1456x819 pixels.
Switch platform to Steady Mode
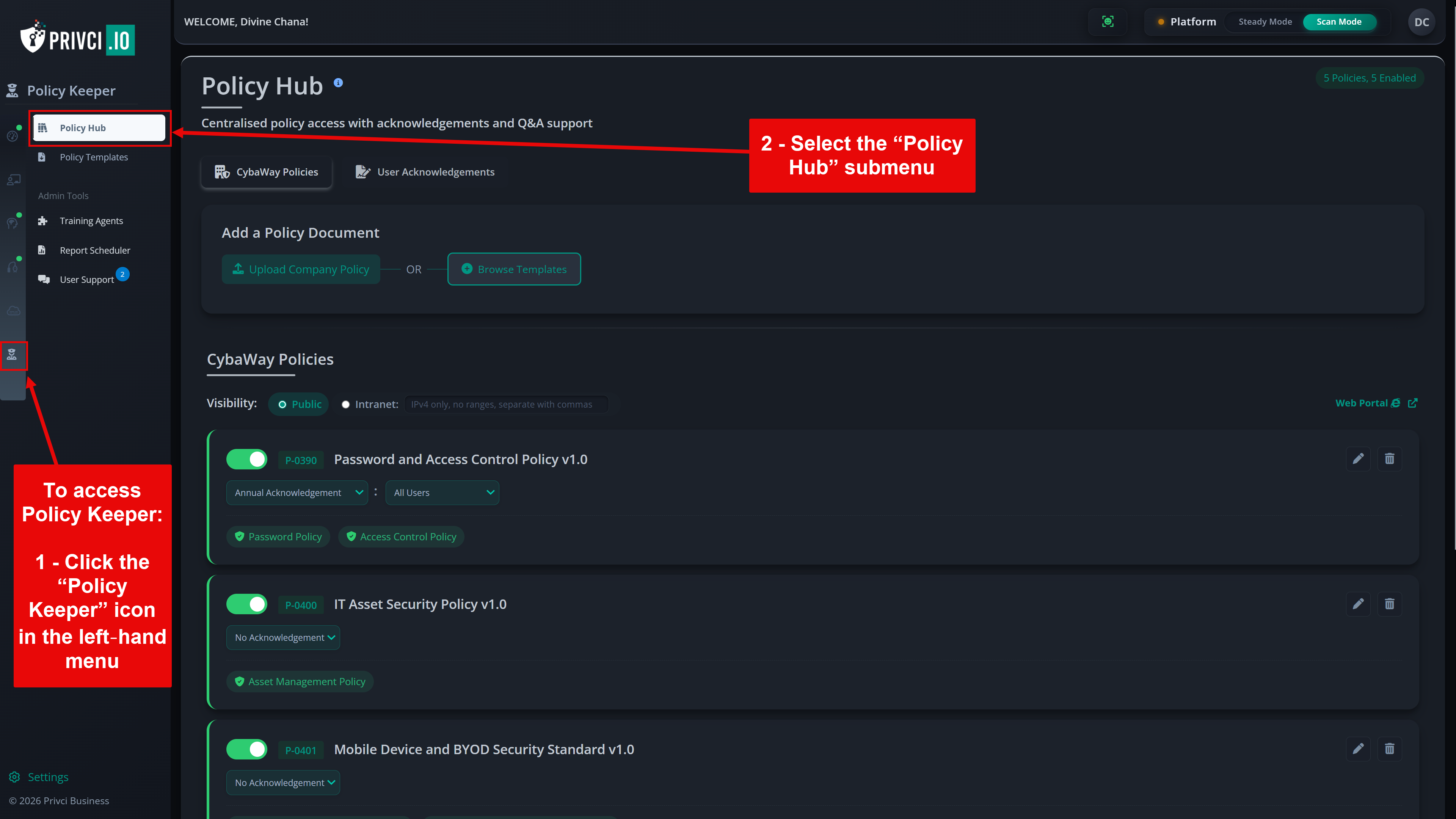1265,22
